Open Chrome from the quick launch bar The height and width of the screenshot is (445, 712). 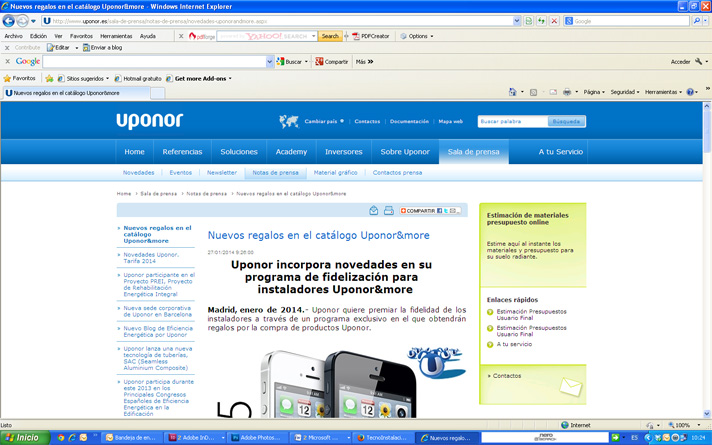pos(60,438)
